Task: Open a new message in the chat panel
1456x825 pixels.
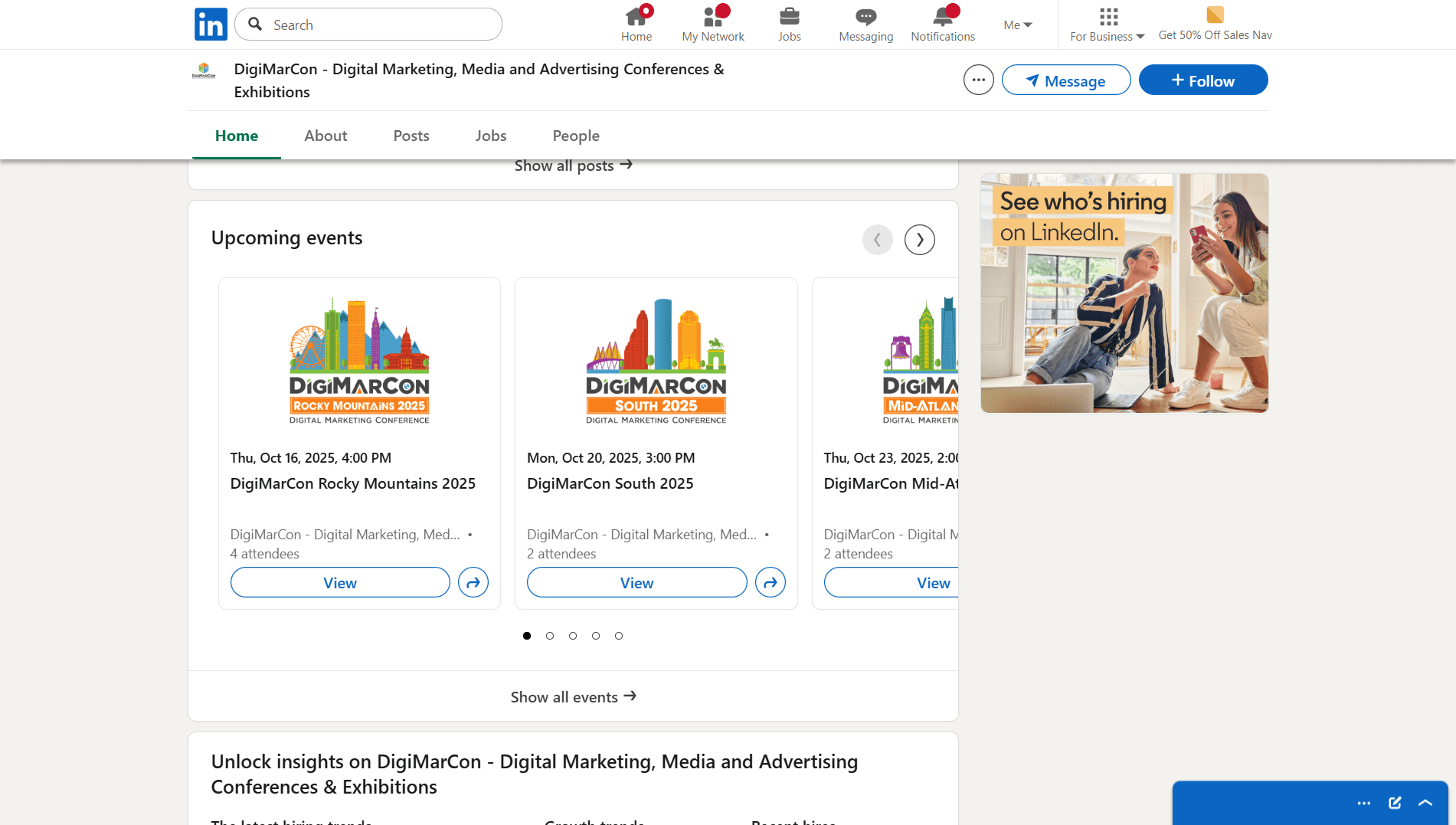Action: click(1394, 803)
